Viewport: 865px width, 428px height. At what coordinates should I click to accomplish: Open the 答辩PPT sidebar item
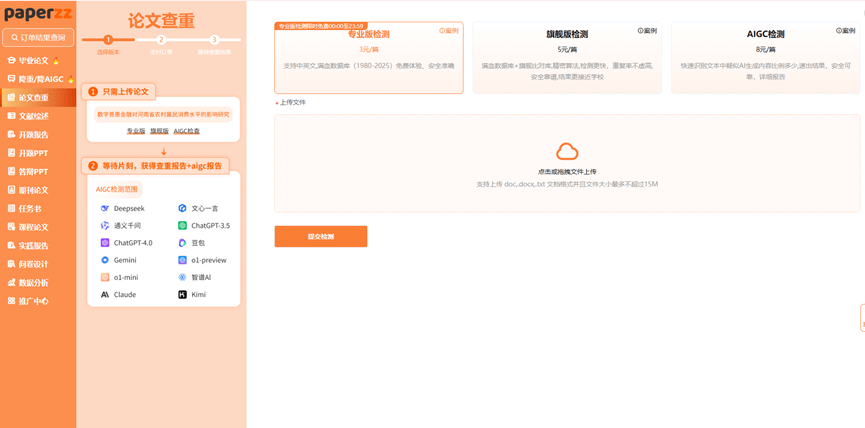point(38,172)
